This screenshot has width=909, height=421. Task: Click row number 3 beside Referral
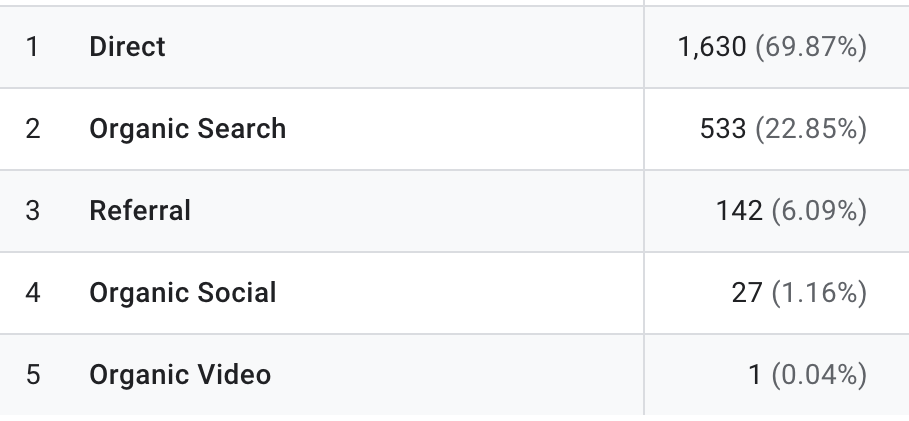coord(33,211)
